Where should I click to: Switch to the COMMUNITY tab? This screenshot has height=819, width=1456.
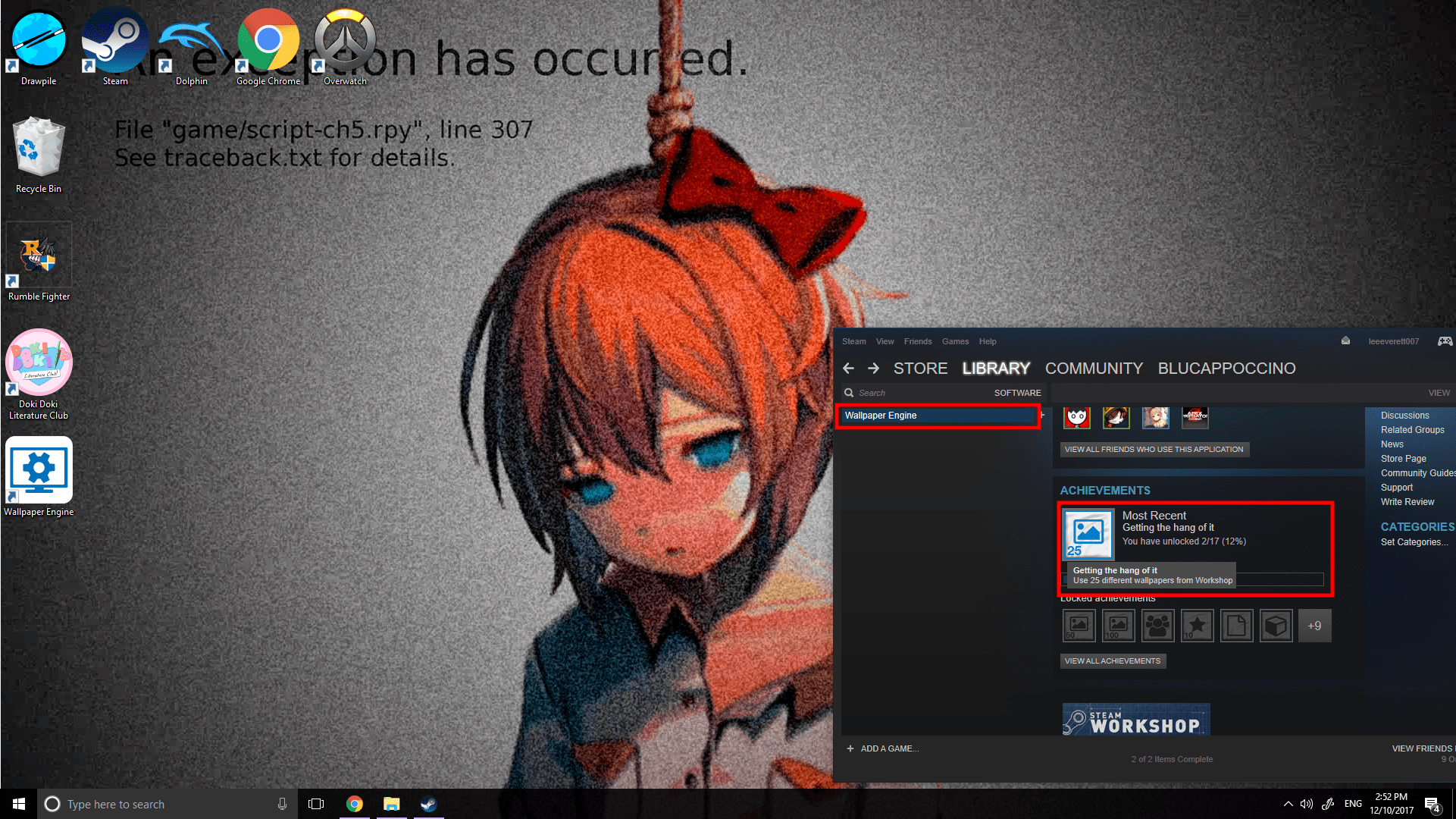pos(1094,369)
